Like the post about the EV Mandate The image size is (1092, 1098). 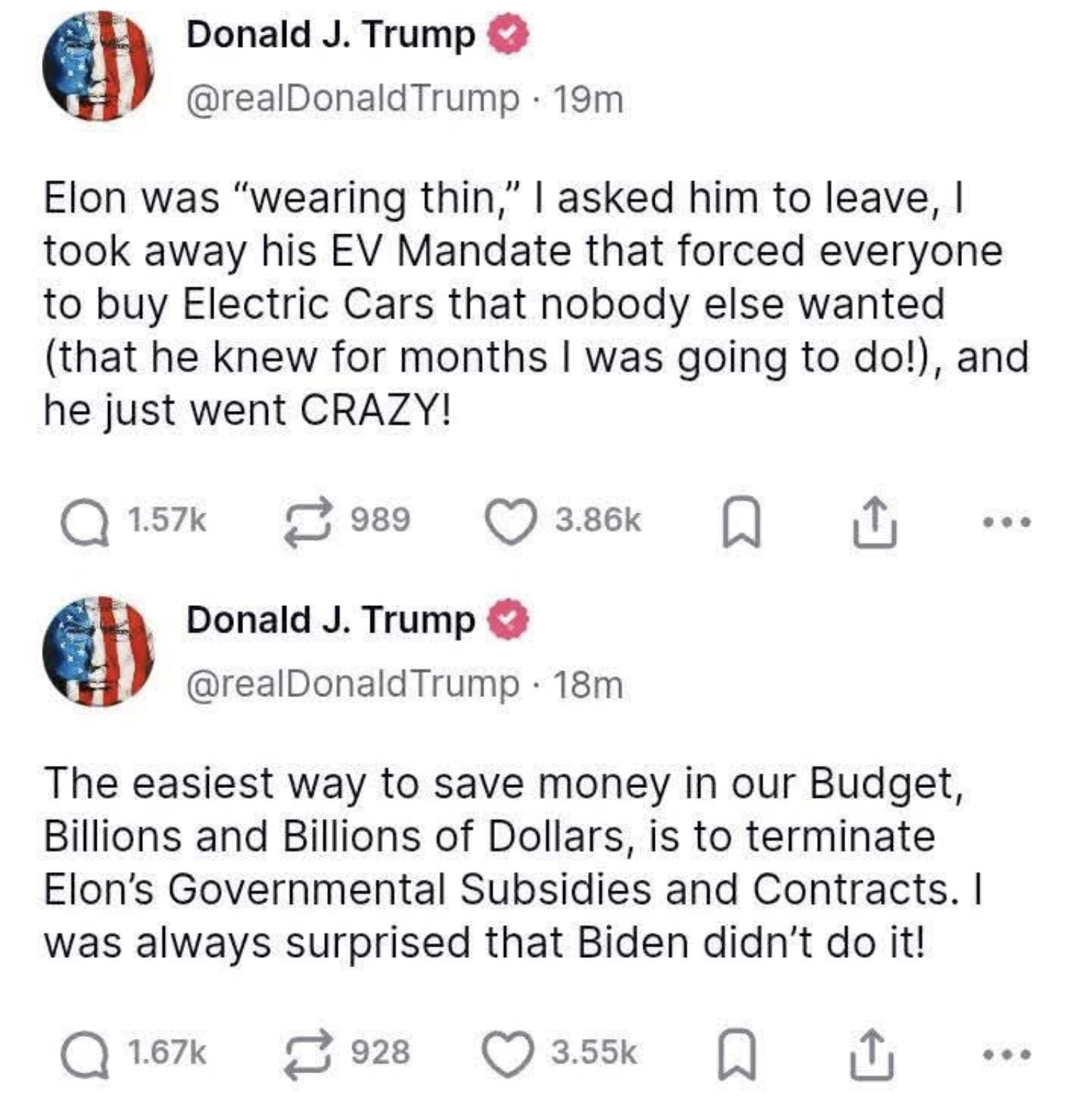click(x=510, y=523)
